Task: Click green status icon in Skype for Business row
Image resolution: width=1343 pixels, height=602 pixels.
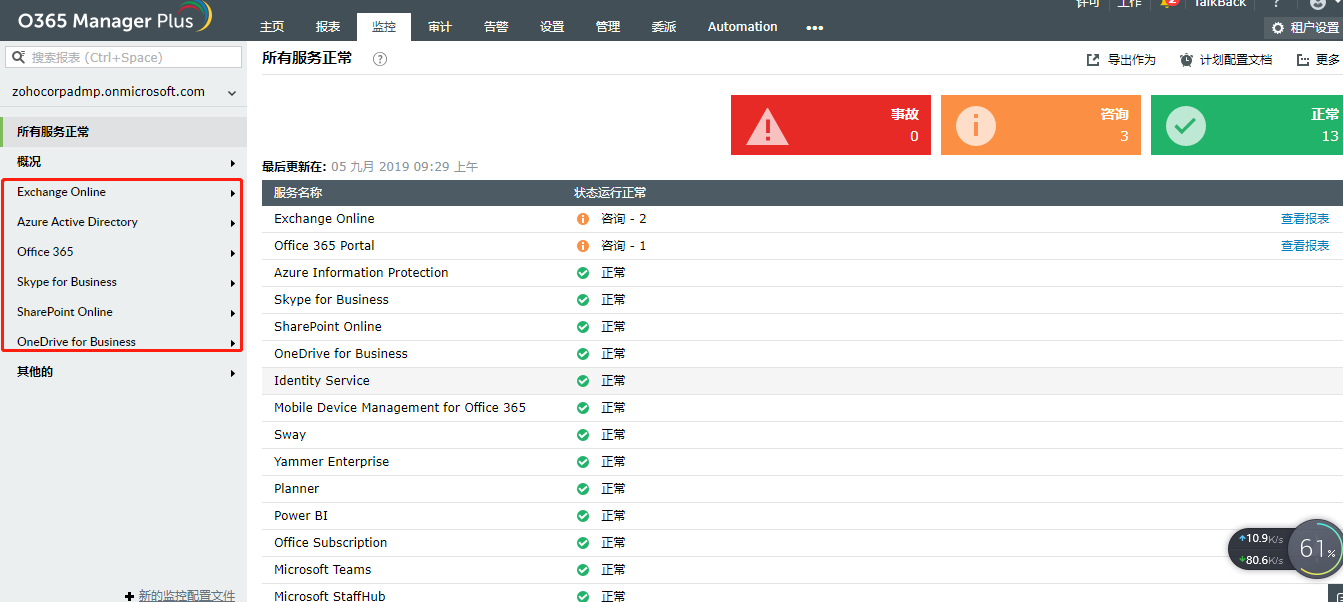Action: coord(583,300)
